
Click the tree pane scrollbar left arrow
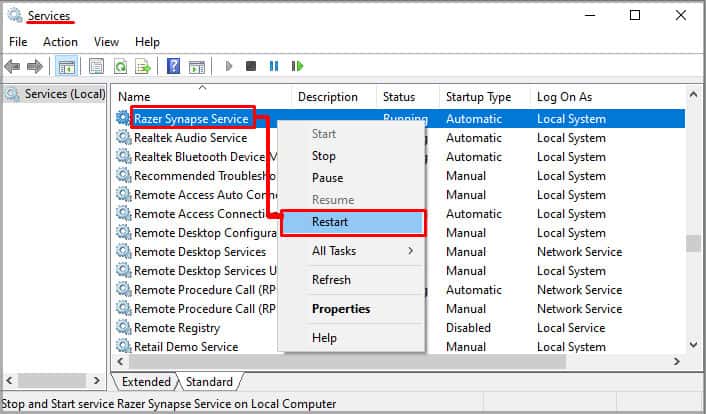coord(9,381)
